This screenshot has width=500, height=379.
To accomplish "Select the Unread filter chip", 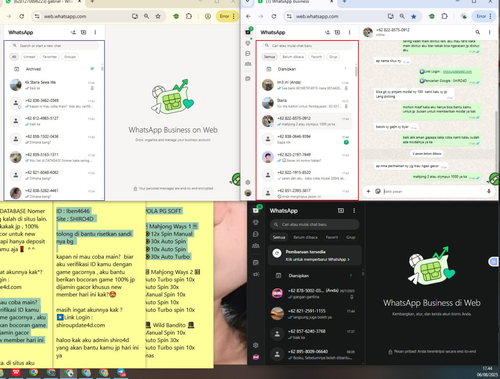I will (29, 57).
